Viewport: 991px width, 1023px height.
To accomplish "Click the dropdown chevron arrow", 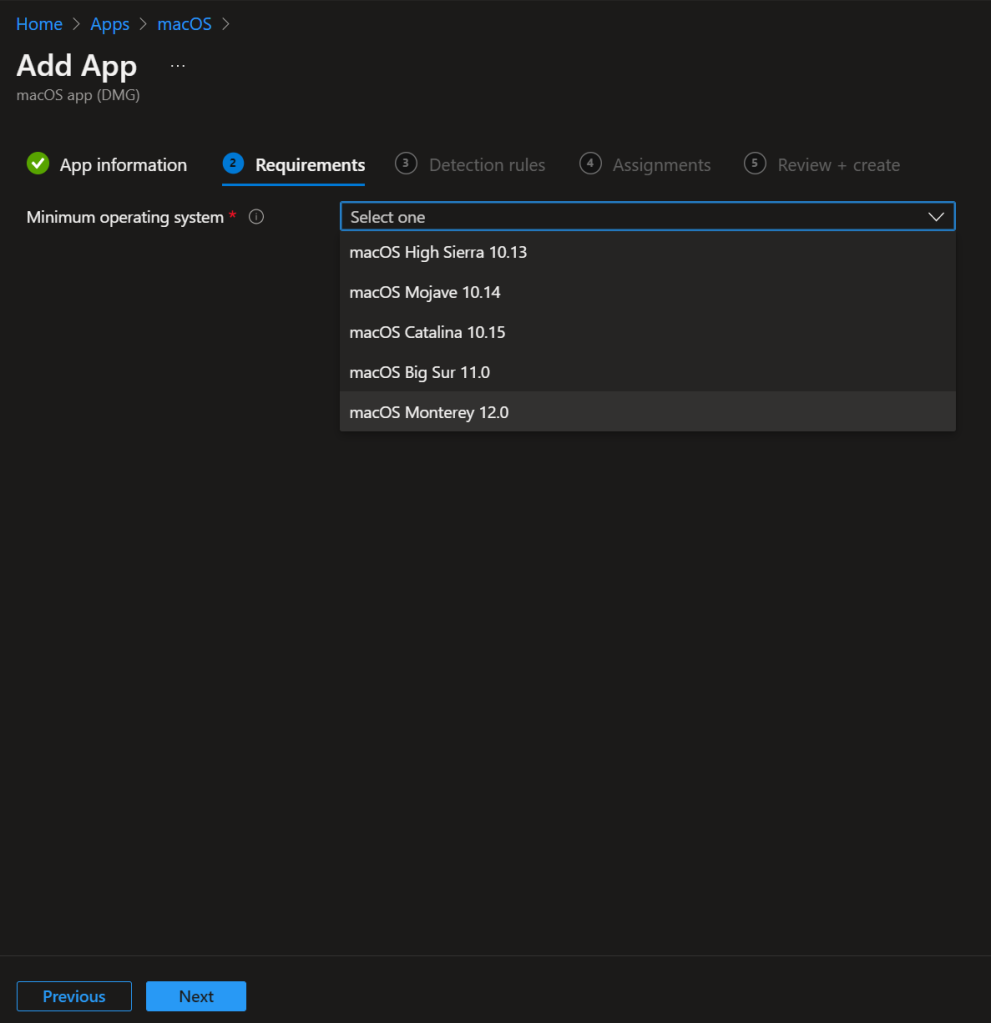I will coord(936,217).
